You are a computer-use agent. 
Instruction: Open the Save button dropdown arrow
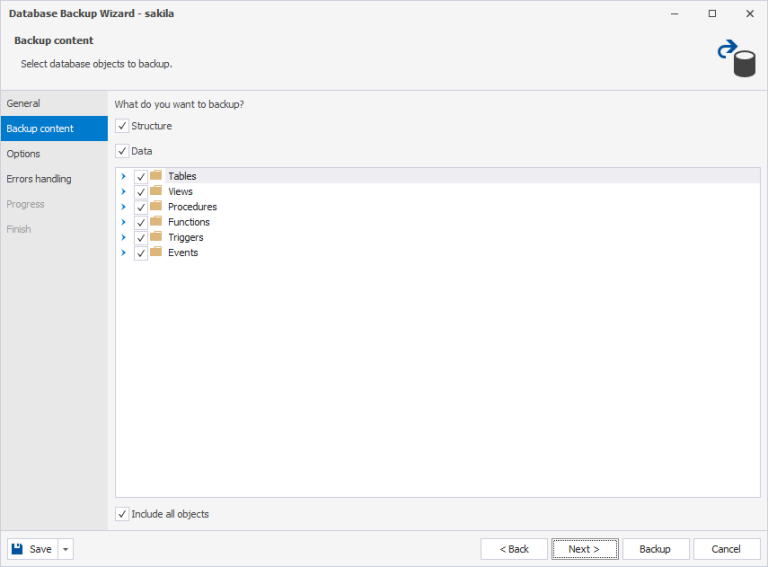[x=66, y=549]
